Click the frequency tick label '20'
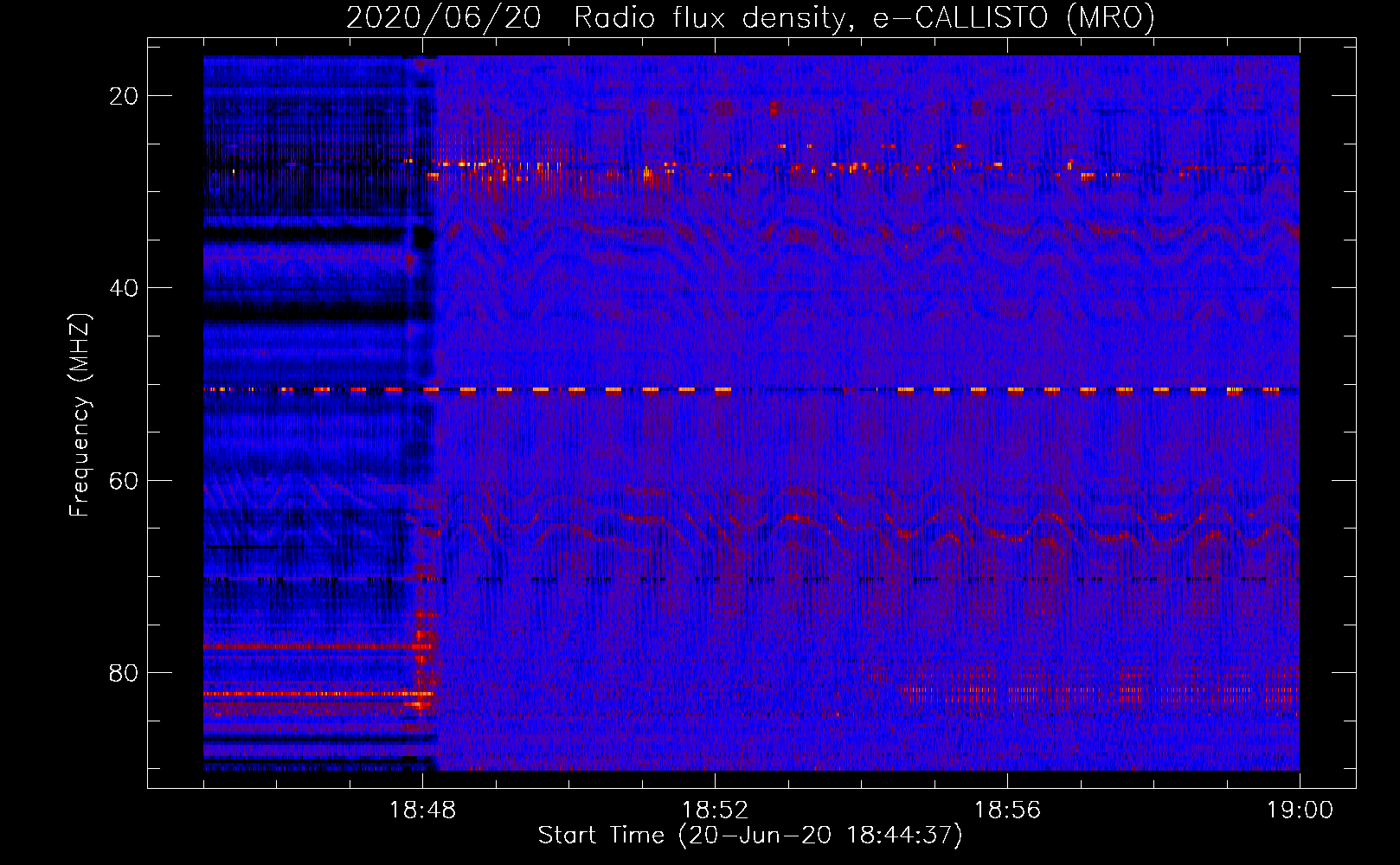This screenshot has width=1400, height=865. click(x=124, y=96)
